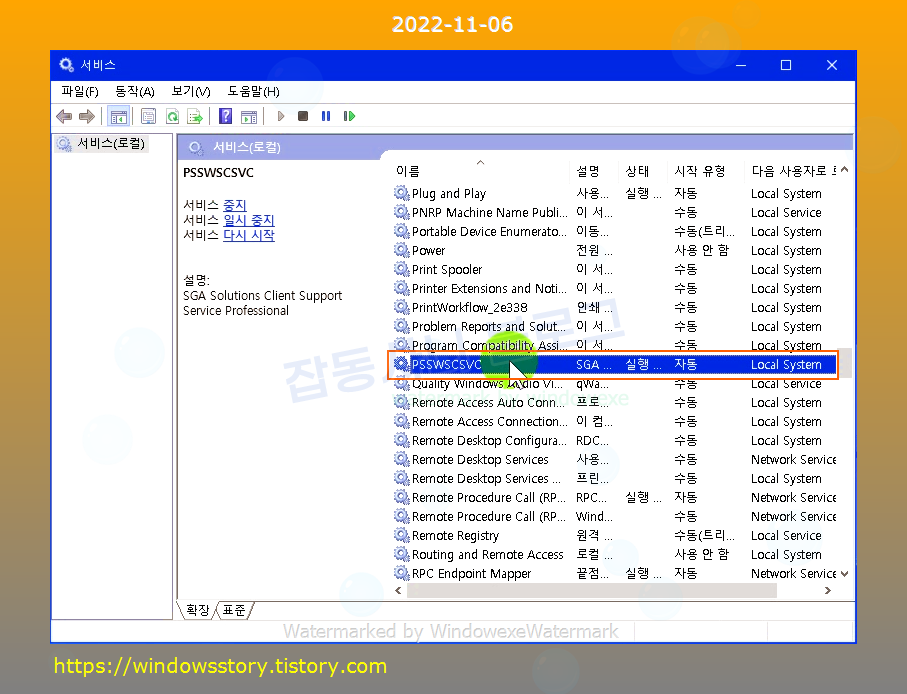Click the Refresh toolbar icon
This screenshot has width=907, height=694.
coord(172,116)
